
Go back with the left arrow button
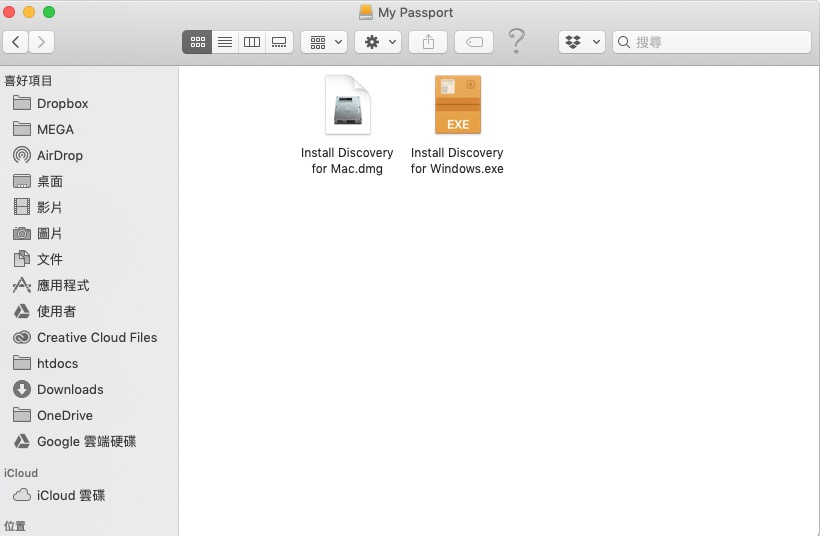[16, 42]
